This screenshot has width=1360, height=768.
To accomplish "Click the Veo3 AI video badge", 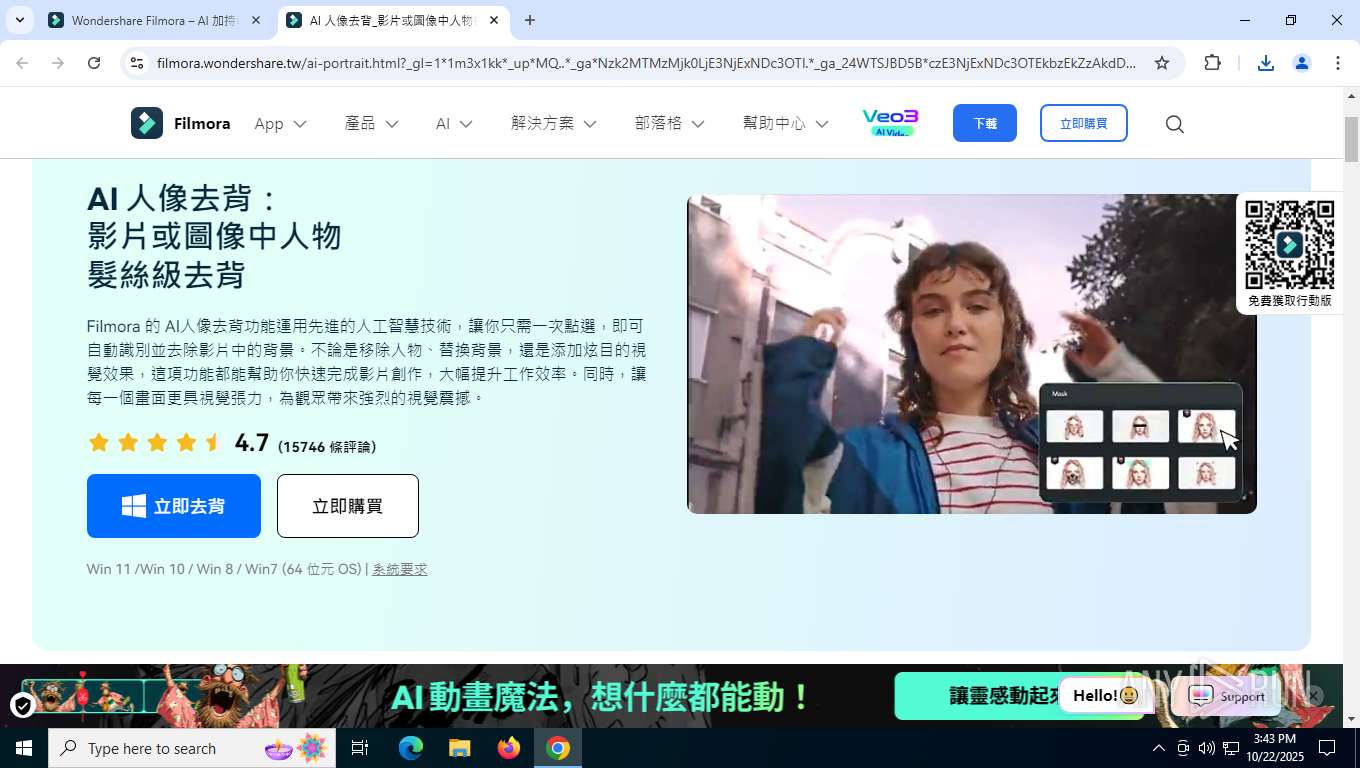I will [890, 123].
